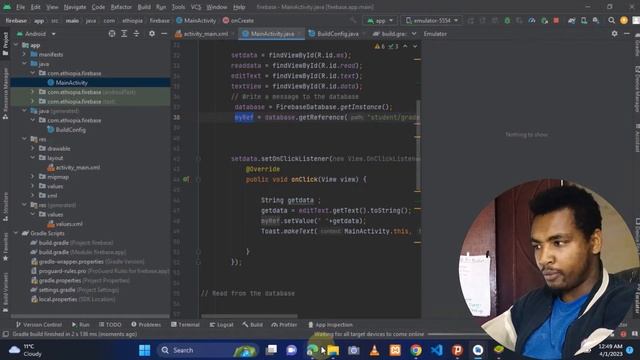Click the Search Everywhere magnifier icon
Screen dimensions: 640x360
point(611,20)
